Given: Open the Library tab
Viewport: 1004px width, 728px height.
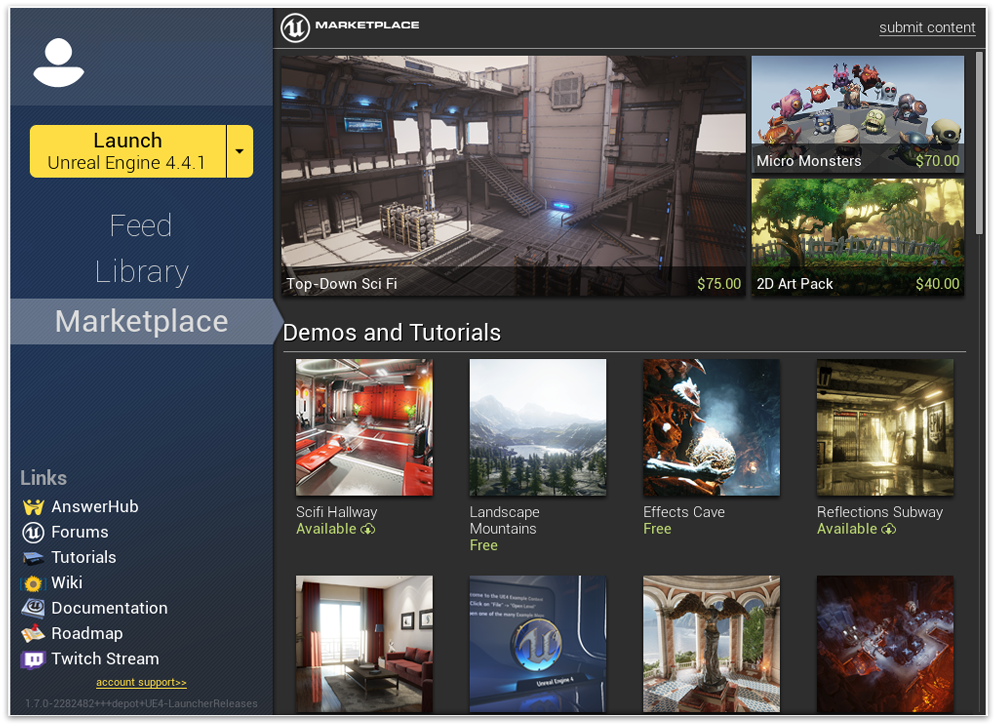Looking at the screenshot, I should pos(141,272).
